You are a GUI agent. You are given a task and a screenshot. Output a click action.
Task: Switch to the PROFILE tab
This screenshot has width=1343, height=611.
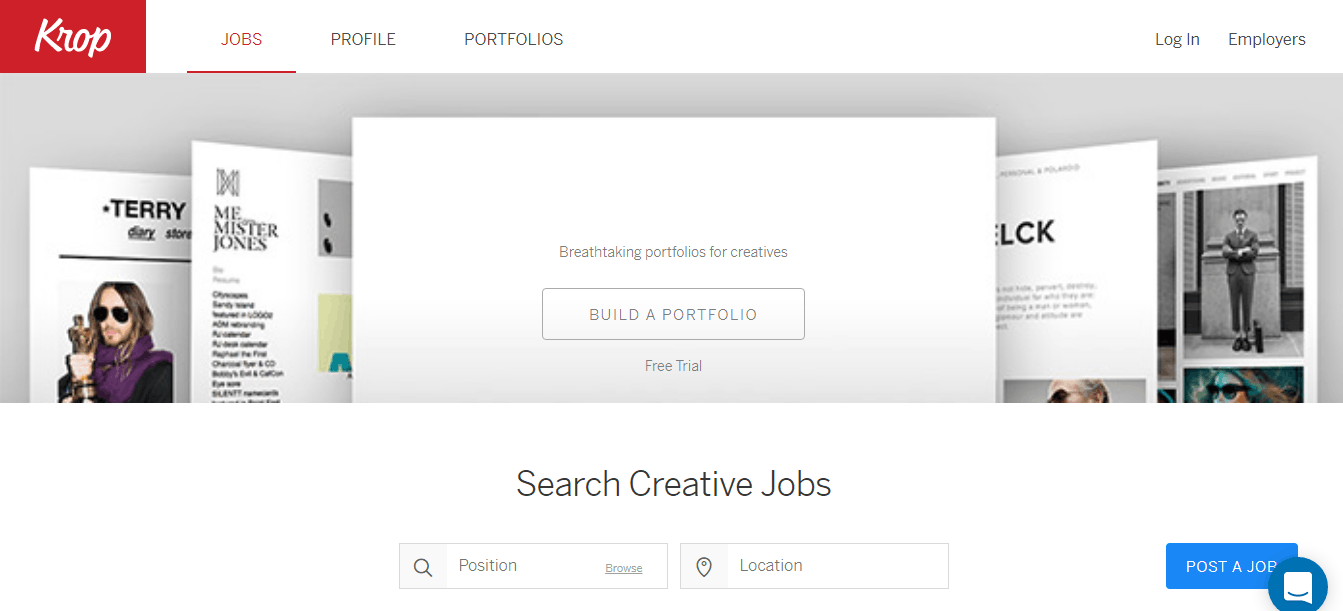point(363,40)
